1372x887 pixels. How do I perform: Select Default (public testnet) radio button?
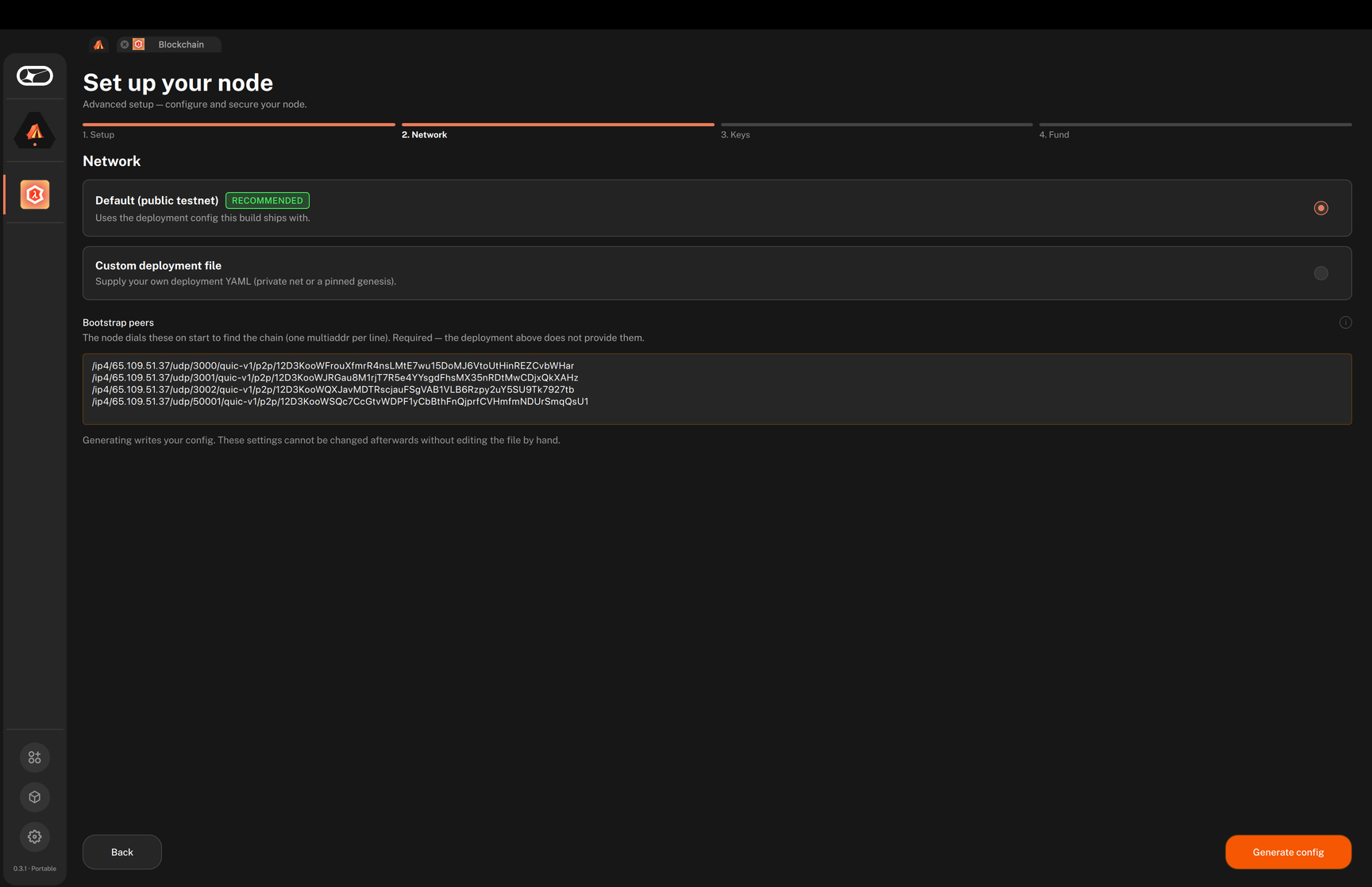1320,208
